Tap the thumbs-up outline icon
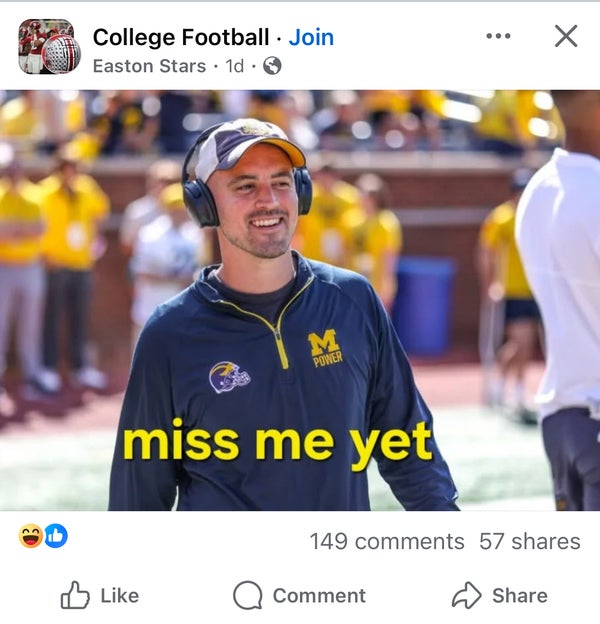600x624 pixels. pyautogui.click(x=75, y=596)
